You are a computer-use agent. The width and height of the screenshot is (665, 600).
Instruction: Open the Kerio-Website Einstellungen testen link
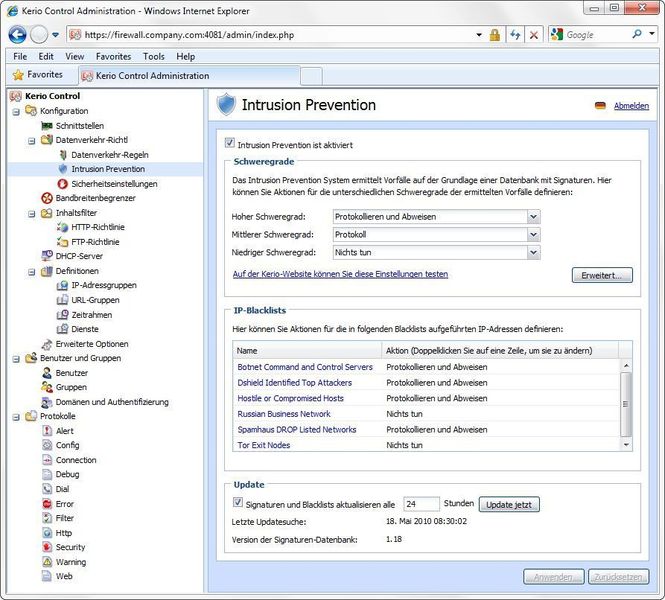point(340,274)
